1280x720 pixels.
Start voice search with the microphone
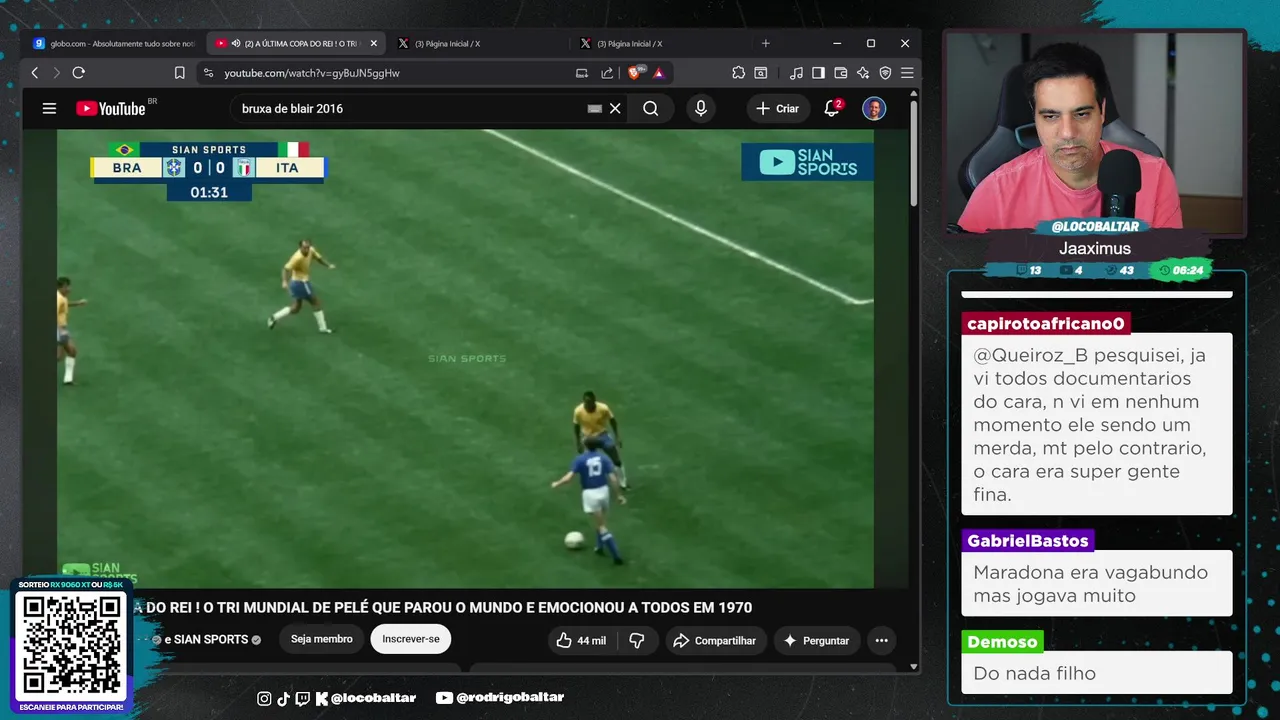(x=701, y=108)
